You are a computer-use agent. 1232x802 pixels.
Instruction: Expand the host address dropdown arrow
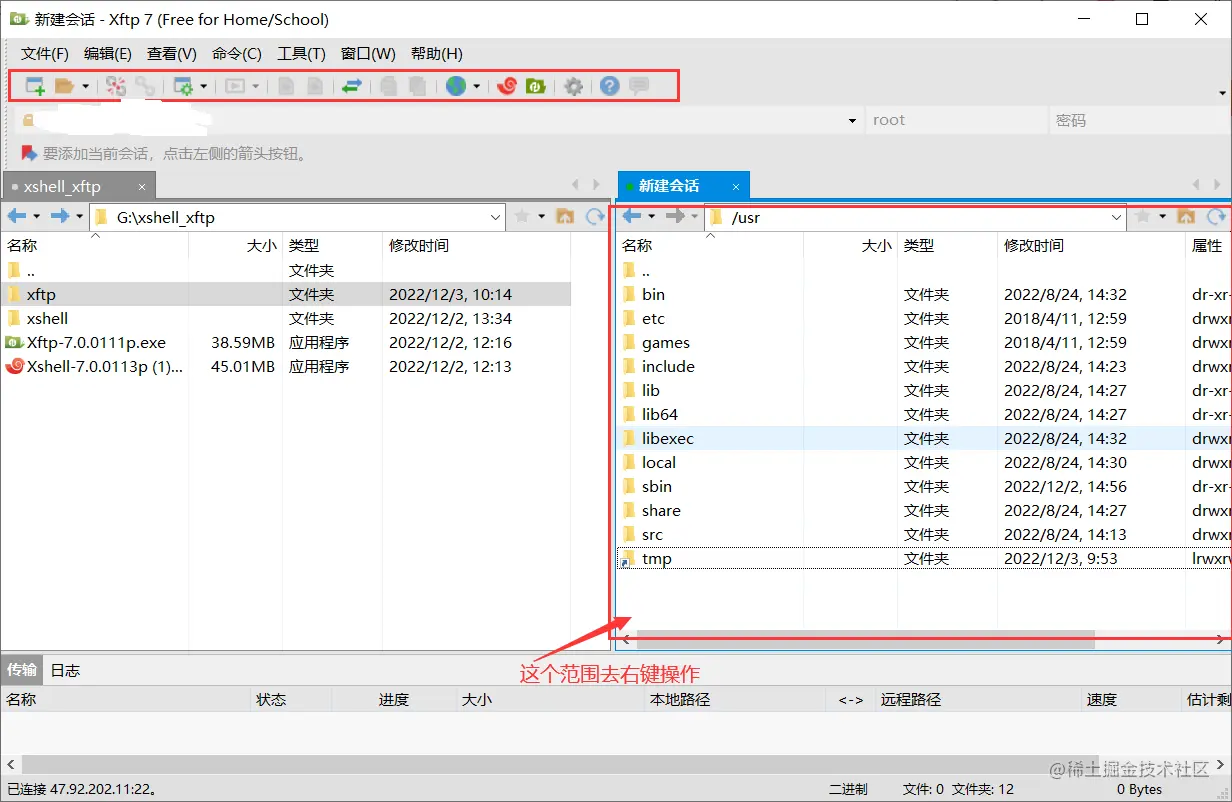(x=852, y=120)
